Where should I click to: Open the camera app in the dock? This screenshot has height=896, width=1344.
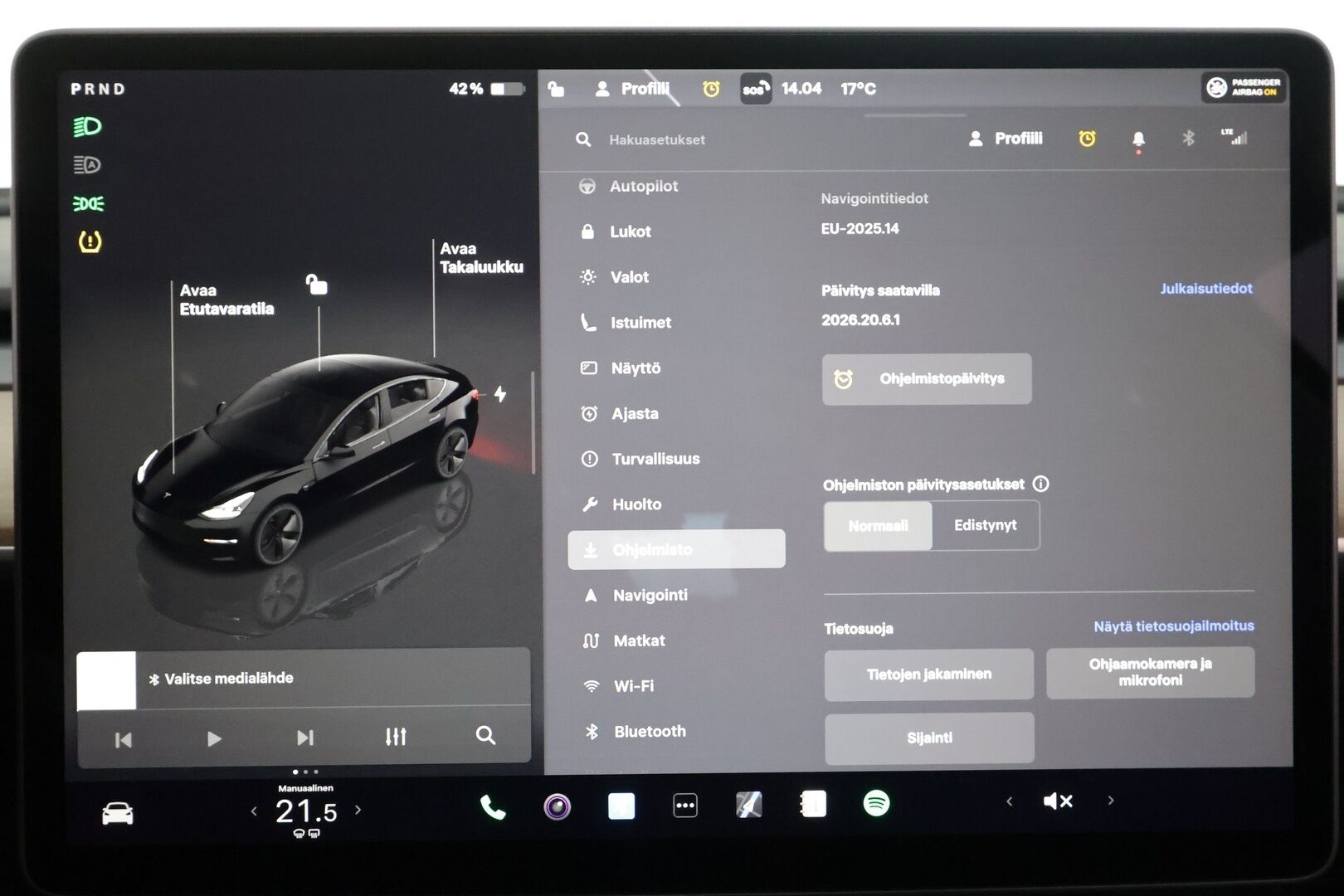[557, 806]
